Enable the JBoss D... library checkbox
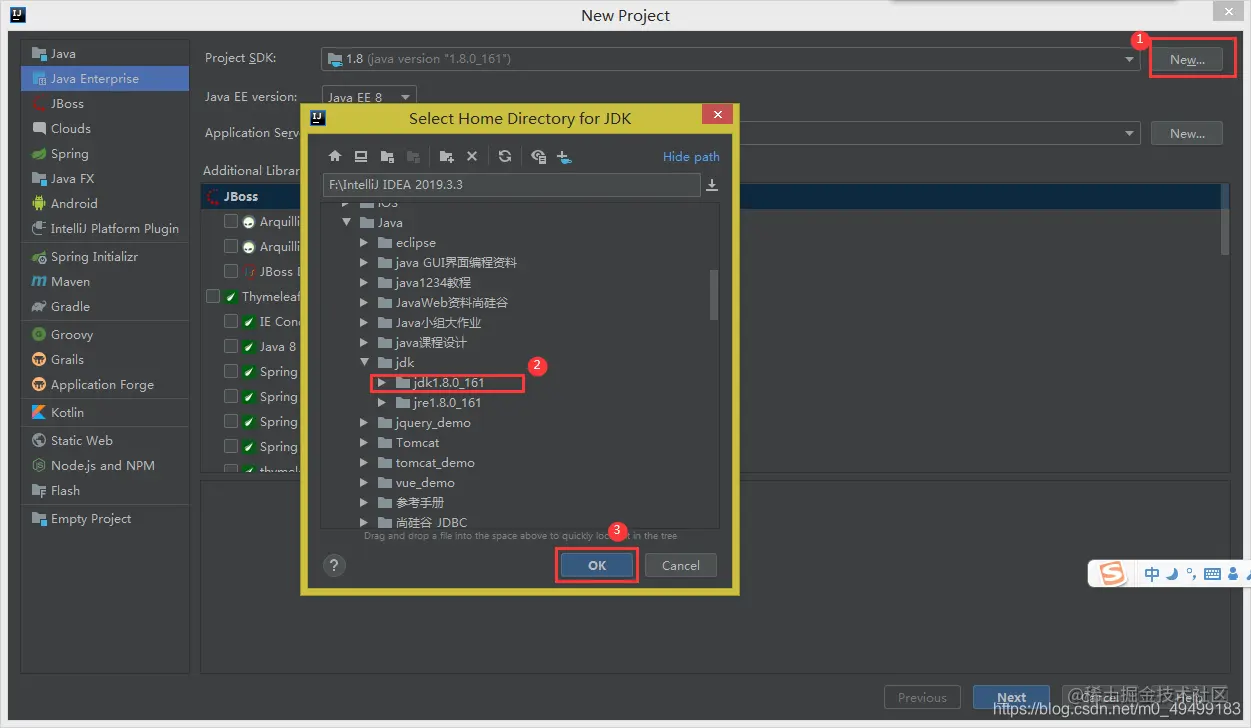Image resolution: width=1251 pixels, height=728 pixels. click(231, 271)
